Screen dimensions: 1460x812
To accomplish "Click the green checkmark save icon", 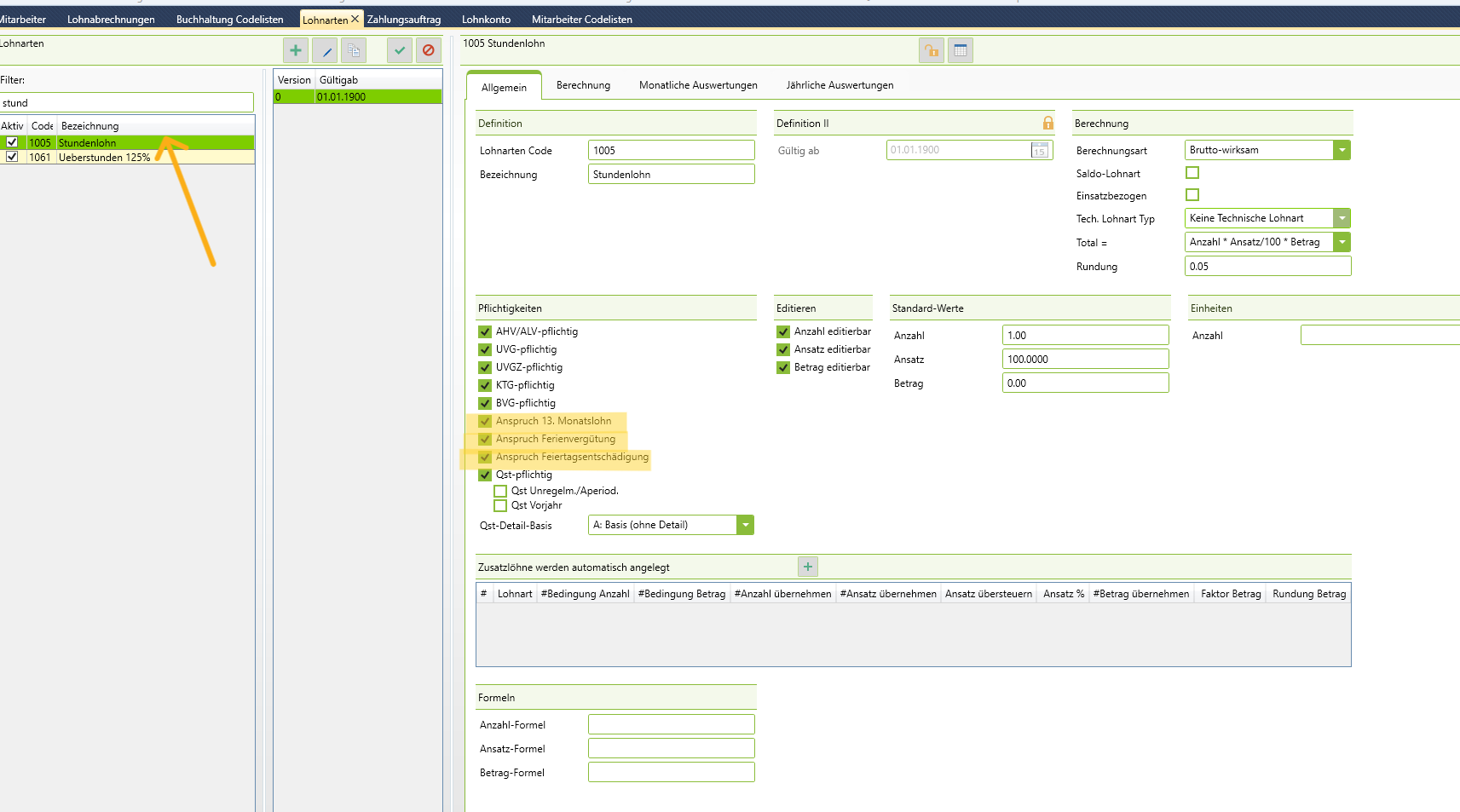I will pos(400,51).
